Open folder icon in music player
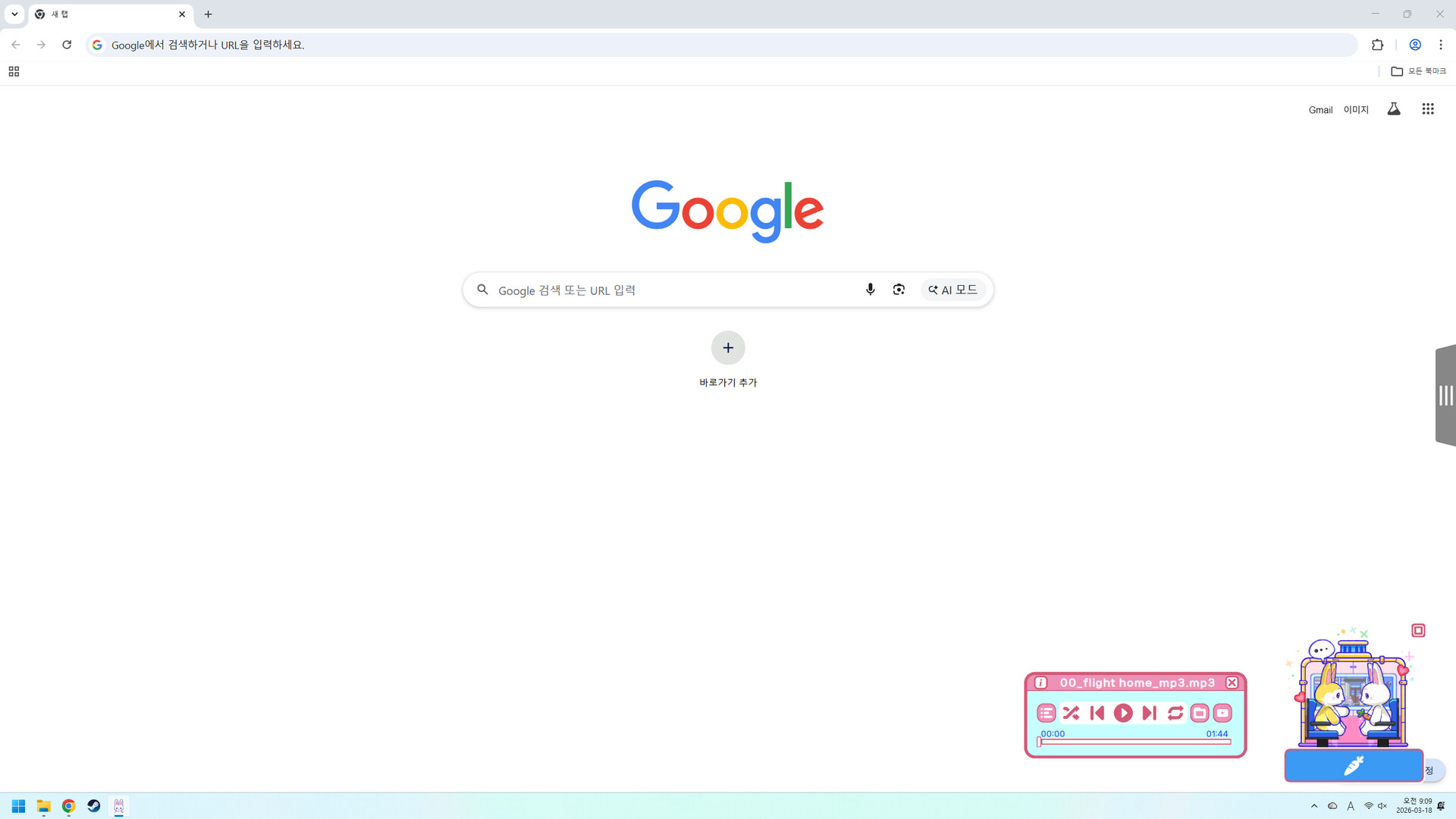Image resolution: width=1456 pixels, height=819 pixels. point(1199,713)
